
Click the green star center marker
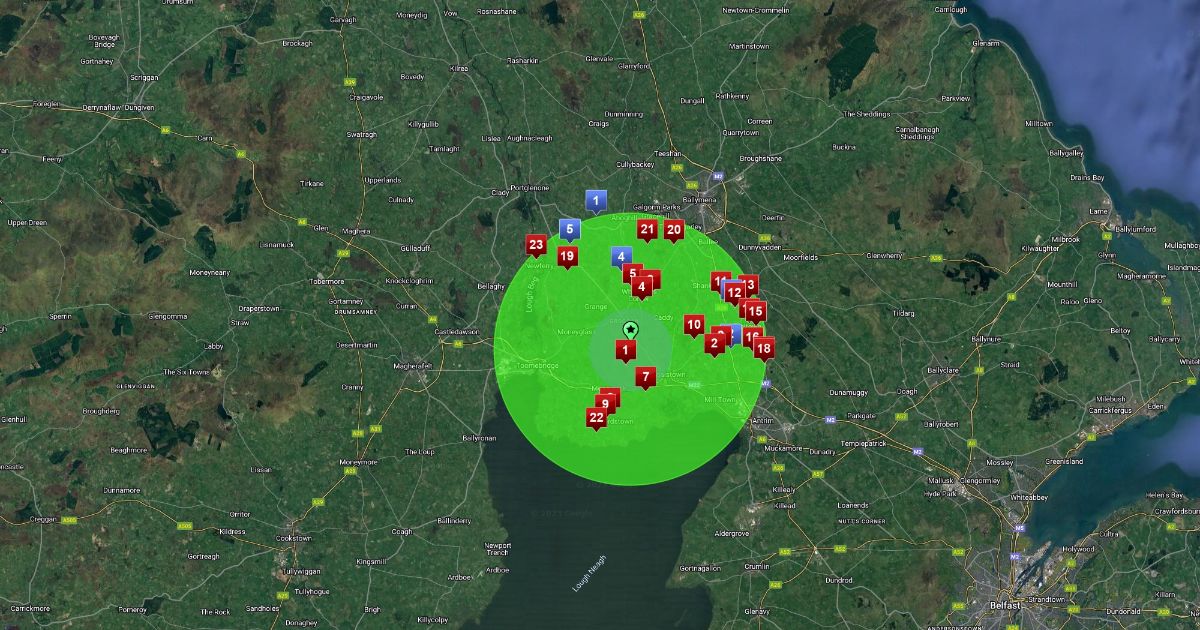pos(631,329)
